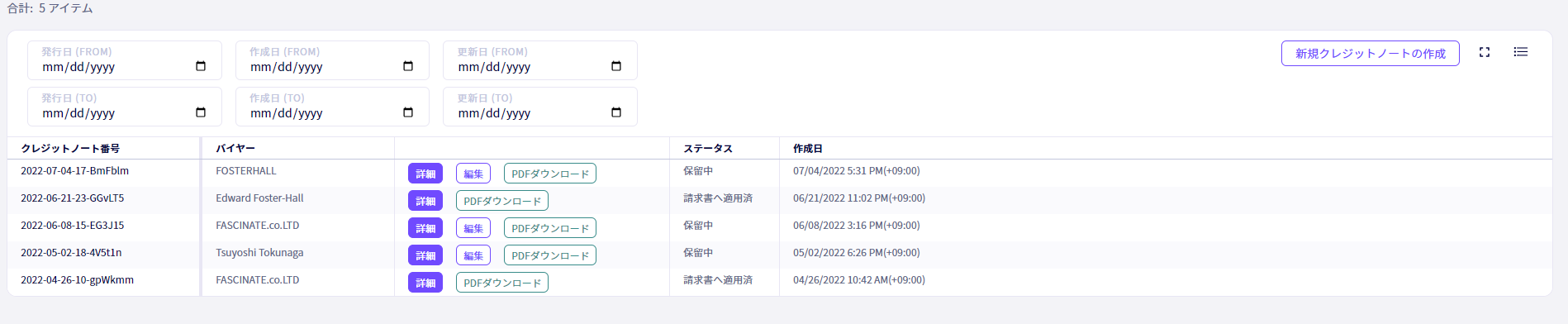Select credit note 2022-06-08-15-EG3J15
The image size is (1568, 324).
click(x=72, y=226)
